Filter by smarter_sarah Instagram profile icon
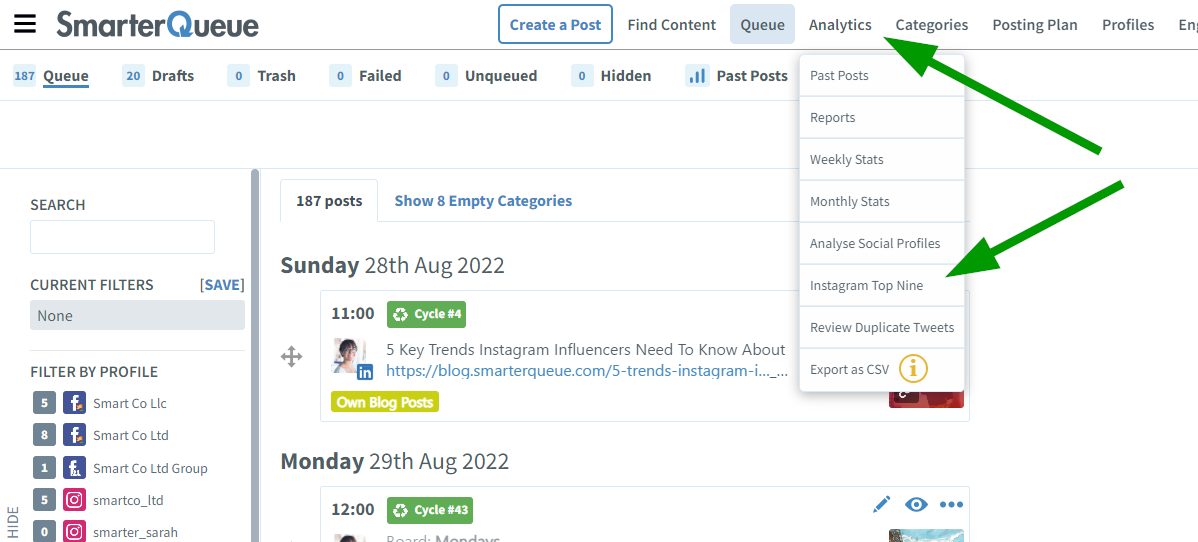The width and height of the screenshot is (1198, 542). coord(74,531)
